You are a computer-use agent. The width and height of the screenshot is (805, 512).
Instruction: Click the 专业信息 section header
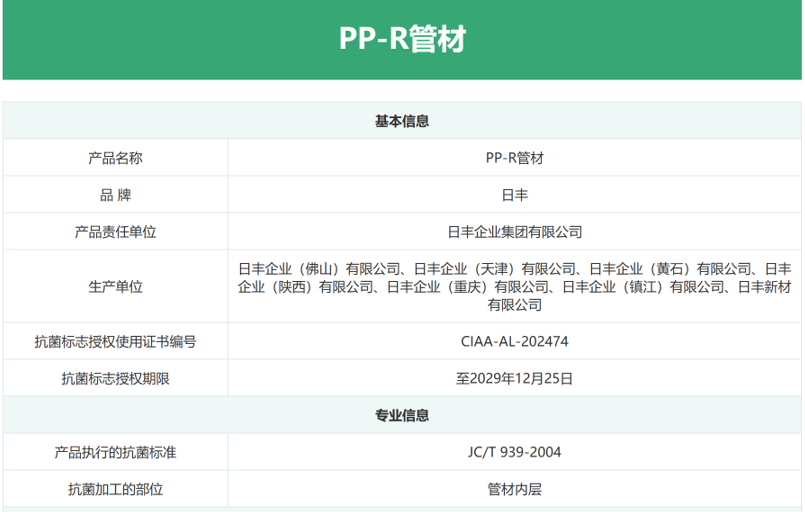pyautogui.click(x=402, y=415)
